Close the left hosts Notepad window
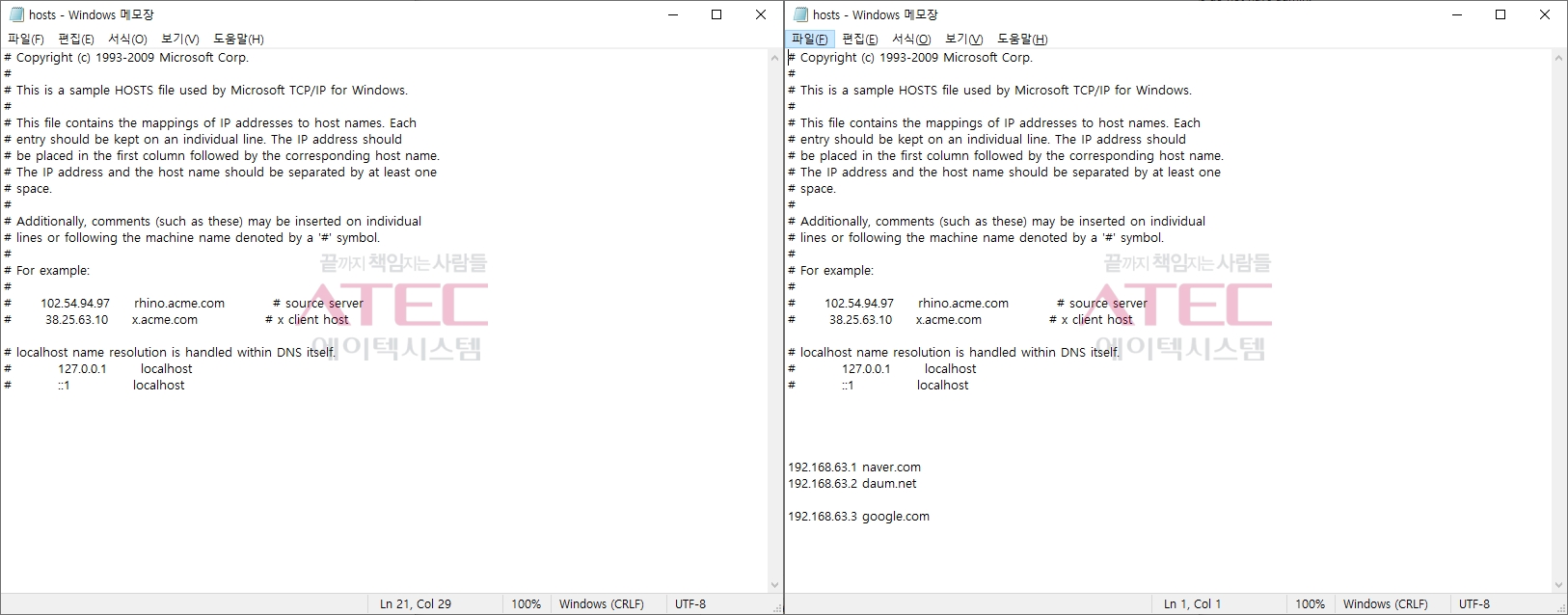The image size is (1568, 615). [x=761, y=14]
